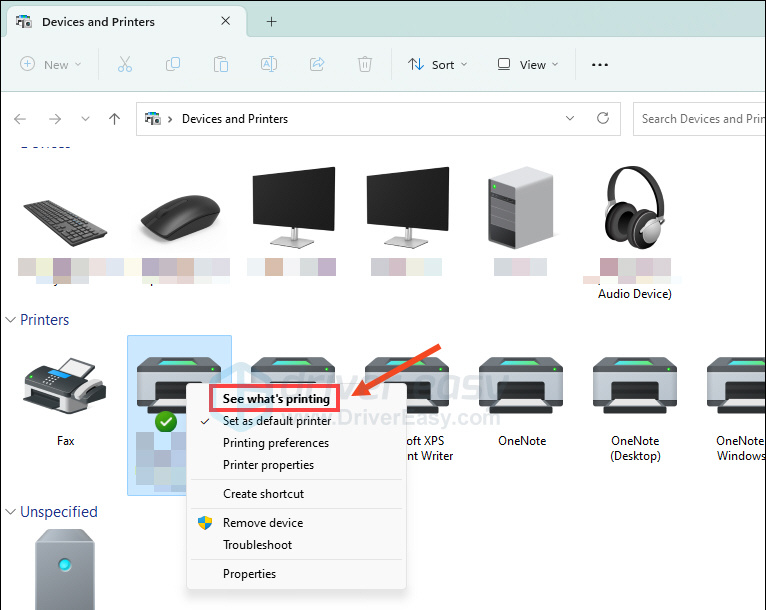This screenshot has width=766, height=610.
Task: Click the Share icon in toolbar
Action: pos(317,64)
